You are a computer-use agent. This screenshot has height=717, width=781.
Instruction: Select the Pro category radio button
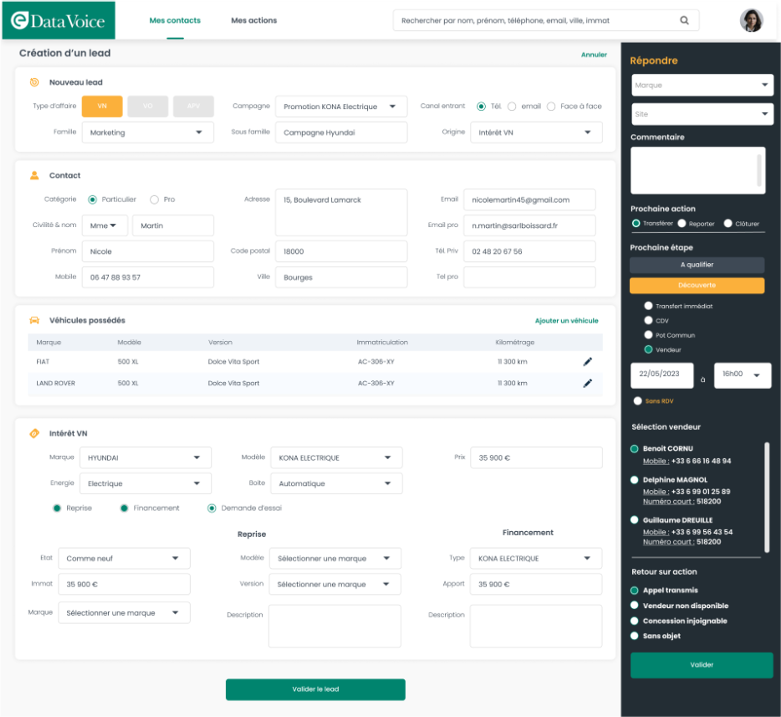154,199
